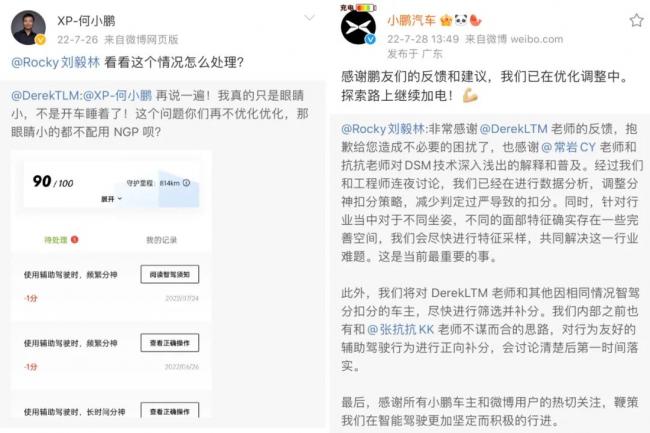650x433 pixels.
Task: Switch to 我的记录 tab
Action: point(161,240)
